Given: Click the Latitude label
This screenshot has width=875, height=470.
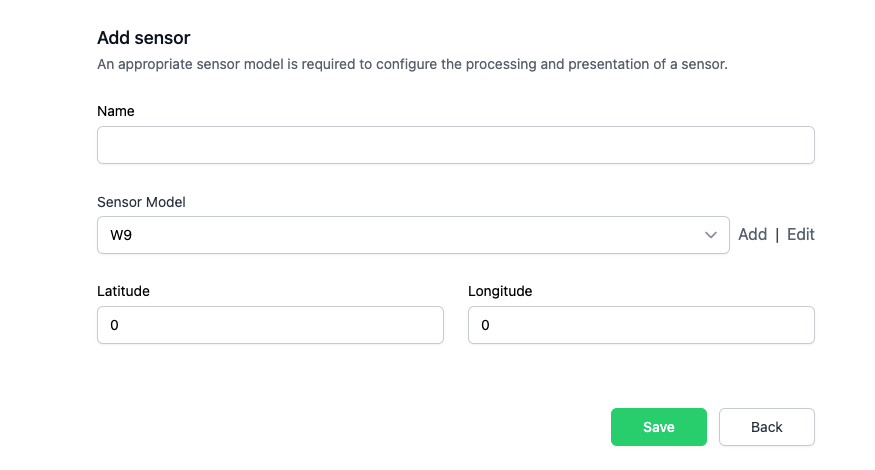Looking at the screenshot, I should coord(123,291).
